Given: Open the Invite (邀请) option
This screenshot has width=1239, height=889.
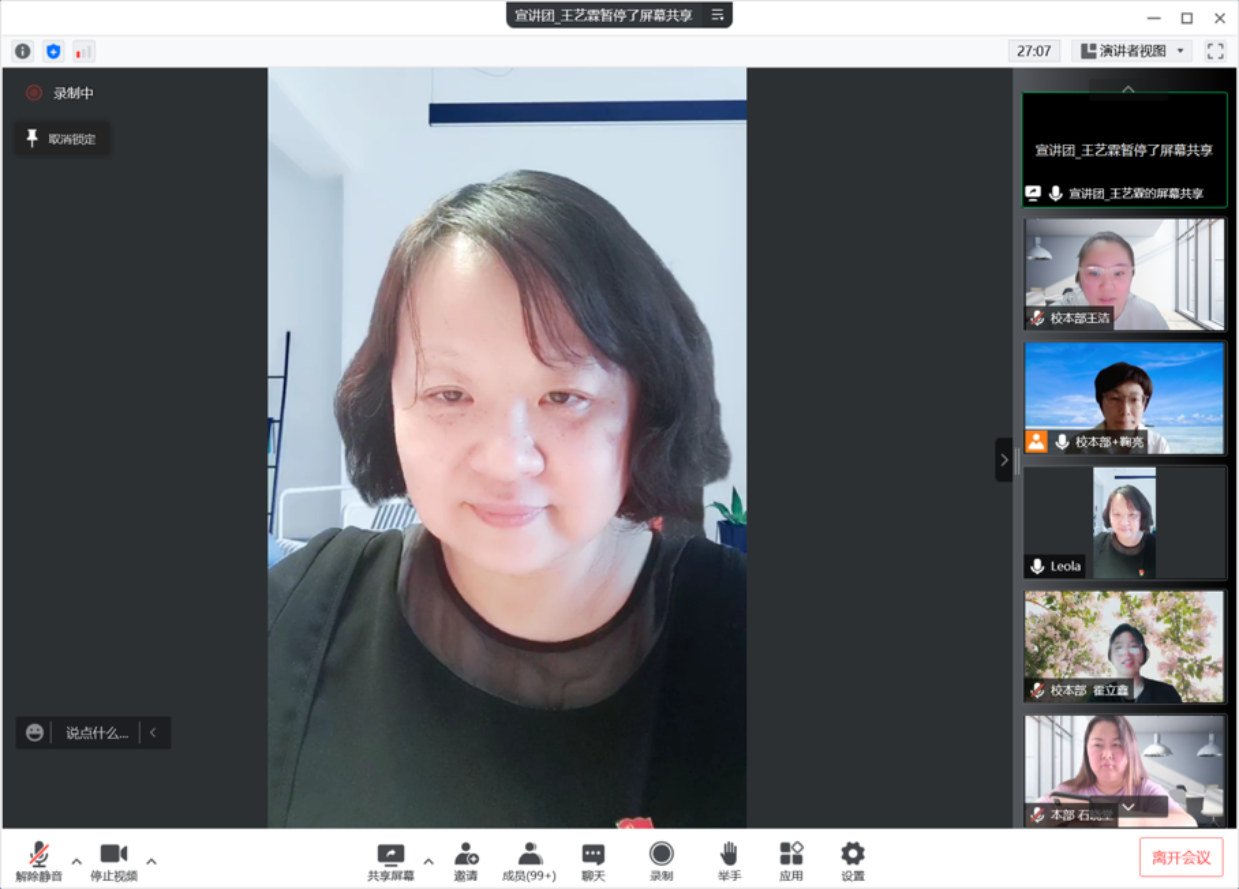Looking at the screenshot, I should coord(465,860).
